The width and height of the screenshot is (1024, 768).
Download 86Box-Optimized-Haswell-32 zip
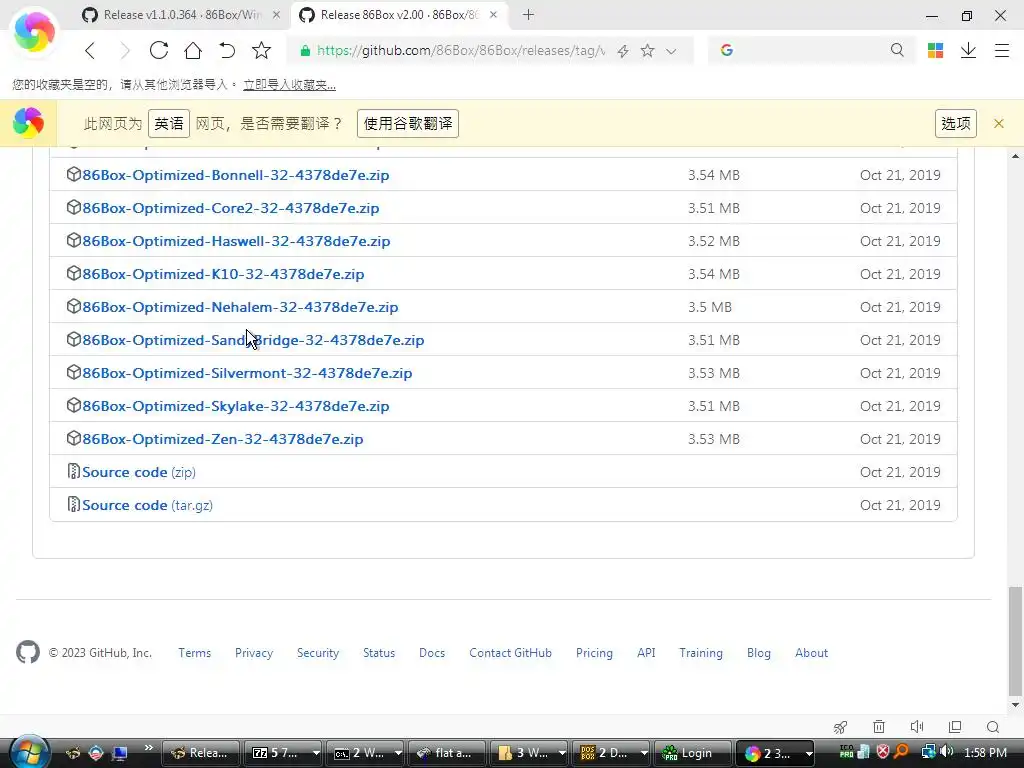pyautogui.click(x=236, y=241)
